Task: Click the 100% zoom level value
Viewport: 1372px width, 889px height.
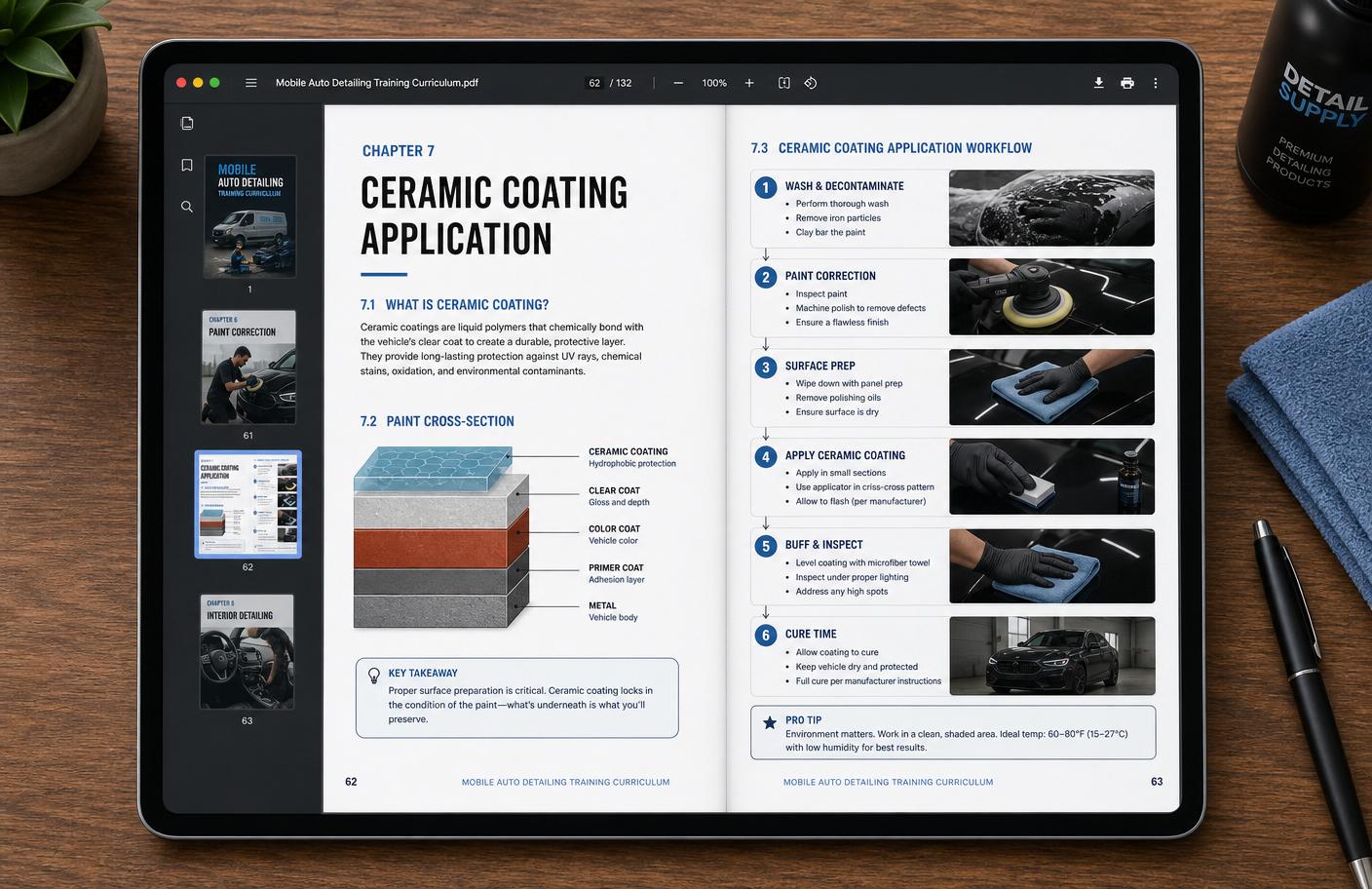Action: 714,83
